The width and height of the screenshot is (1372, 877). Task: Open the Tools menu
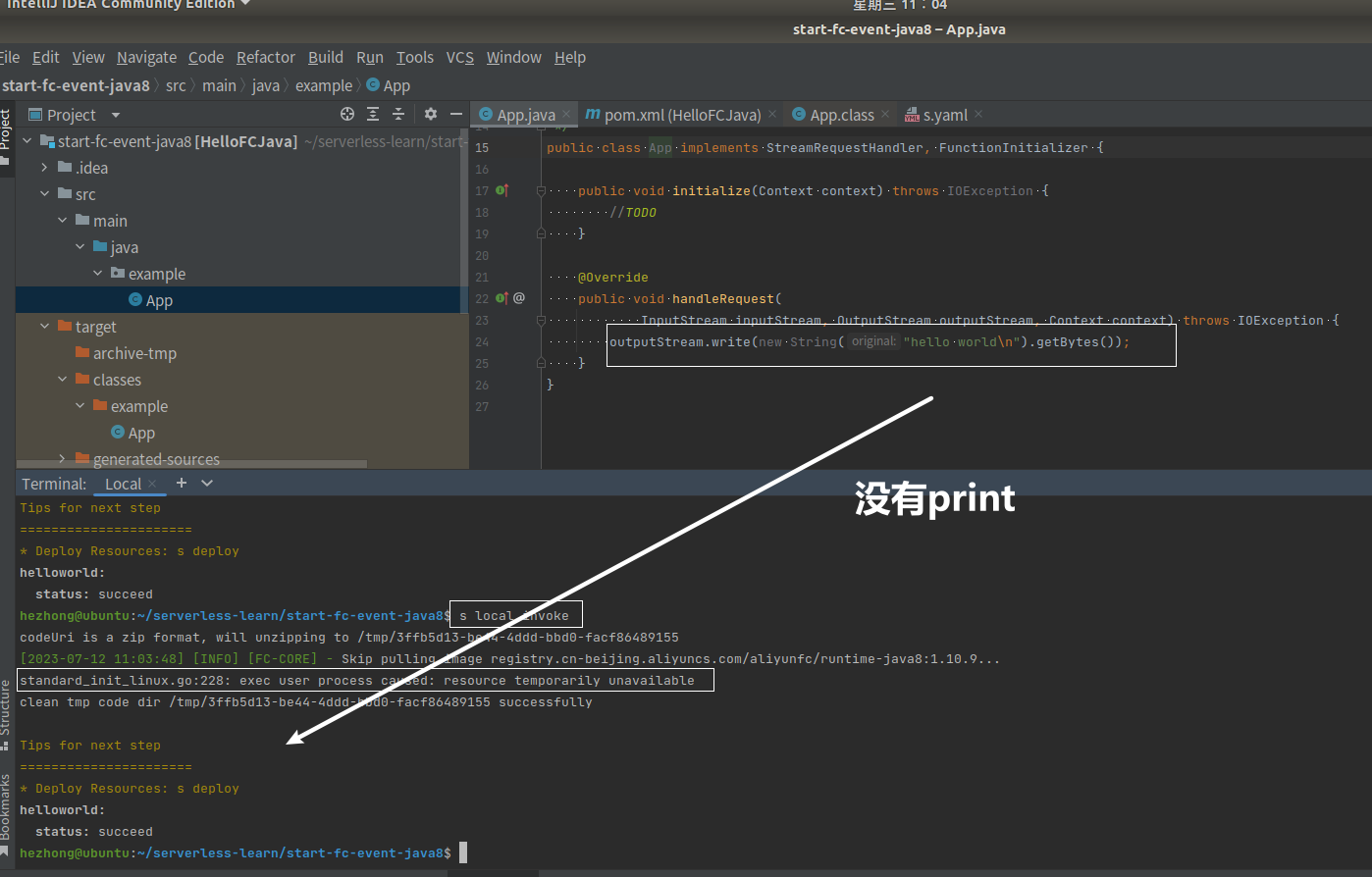tap(415, 57)
